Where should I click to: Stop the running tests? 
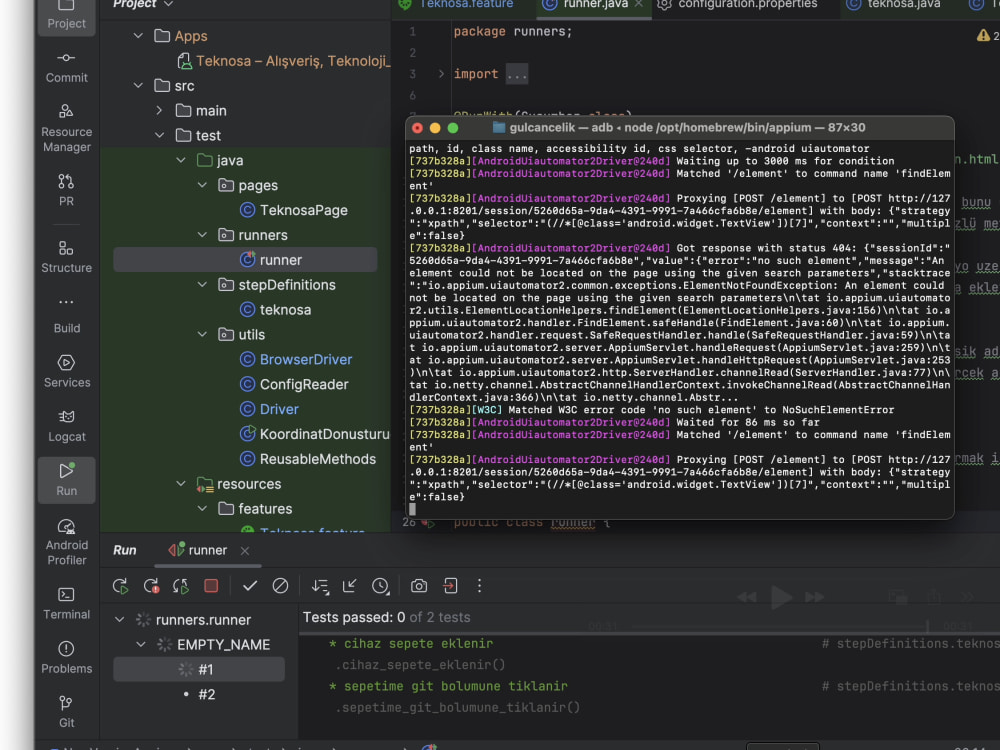pyautogui.click(x=211, y=586)
